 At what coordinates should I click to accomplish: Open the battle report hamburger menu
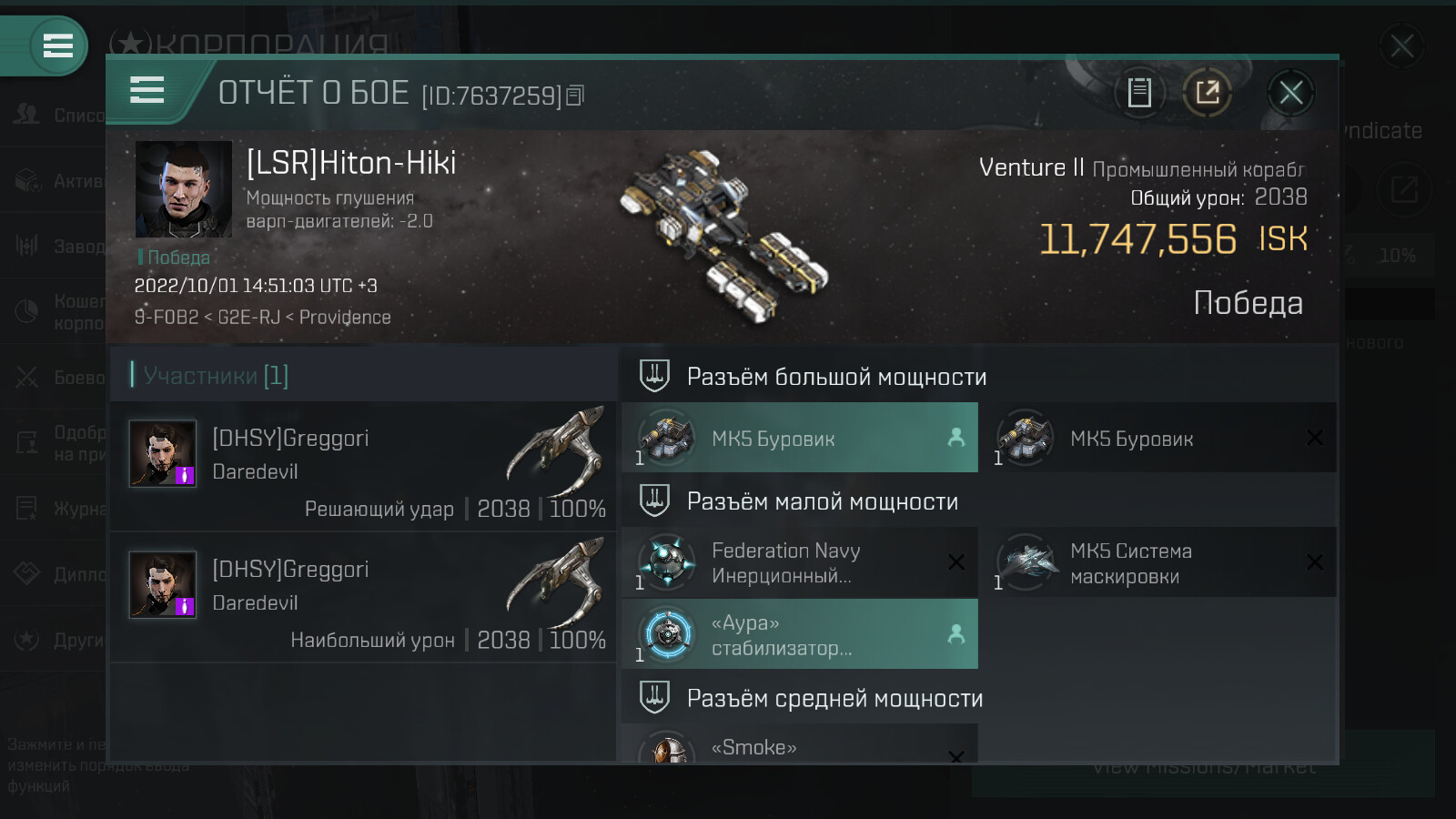(x=147, y=90)
